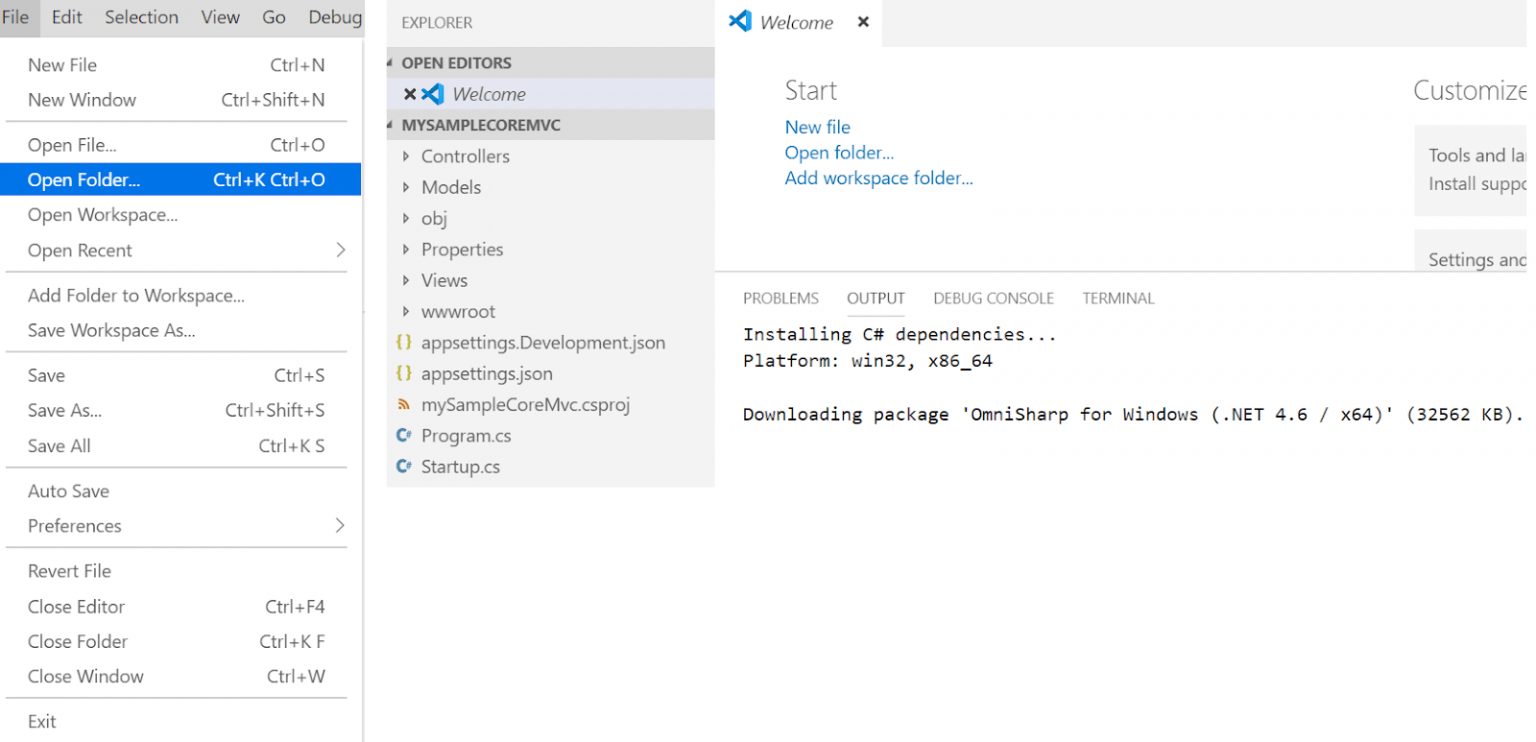Switch to the DEBUG CONSOLE tab
The width and height of the screenshot is (1536, 742).
point(993,298)
